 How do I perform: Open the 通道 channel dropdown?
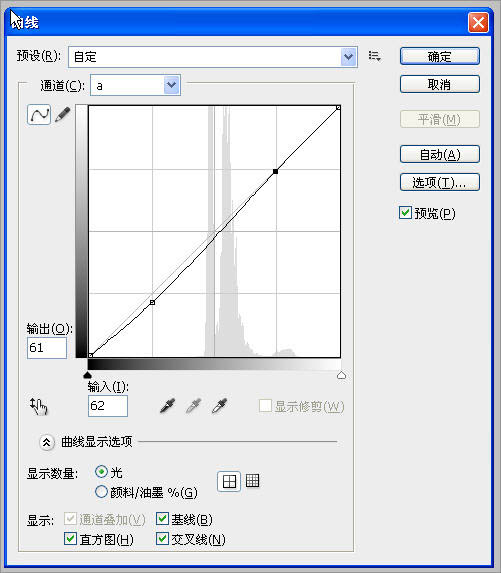pos(136,85)
